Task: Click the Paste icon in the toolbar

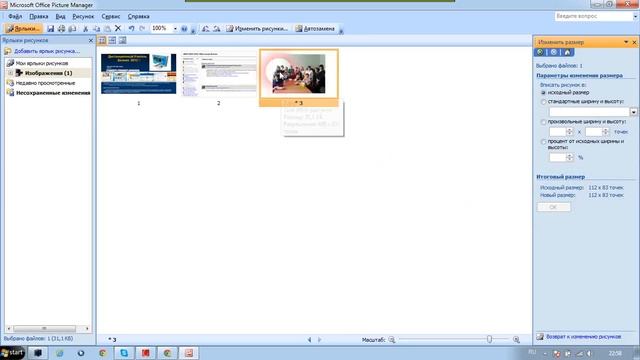Action: [x=107, y=29]
